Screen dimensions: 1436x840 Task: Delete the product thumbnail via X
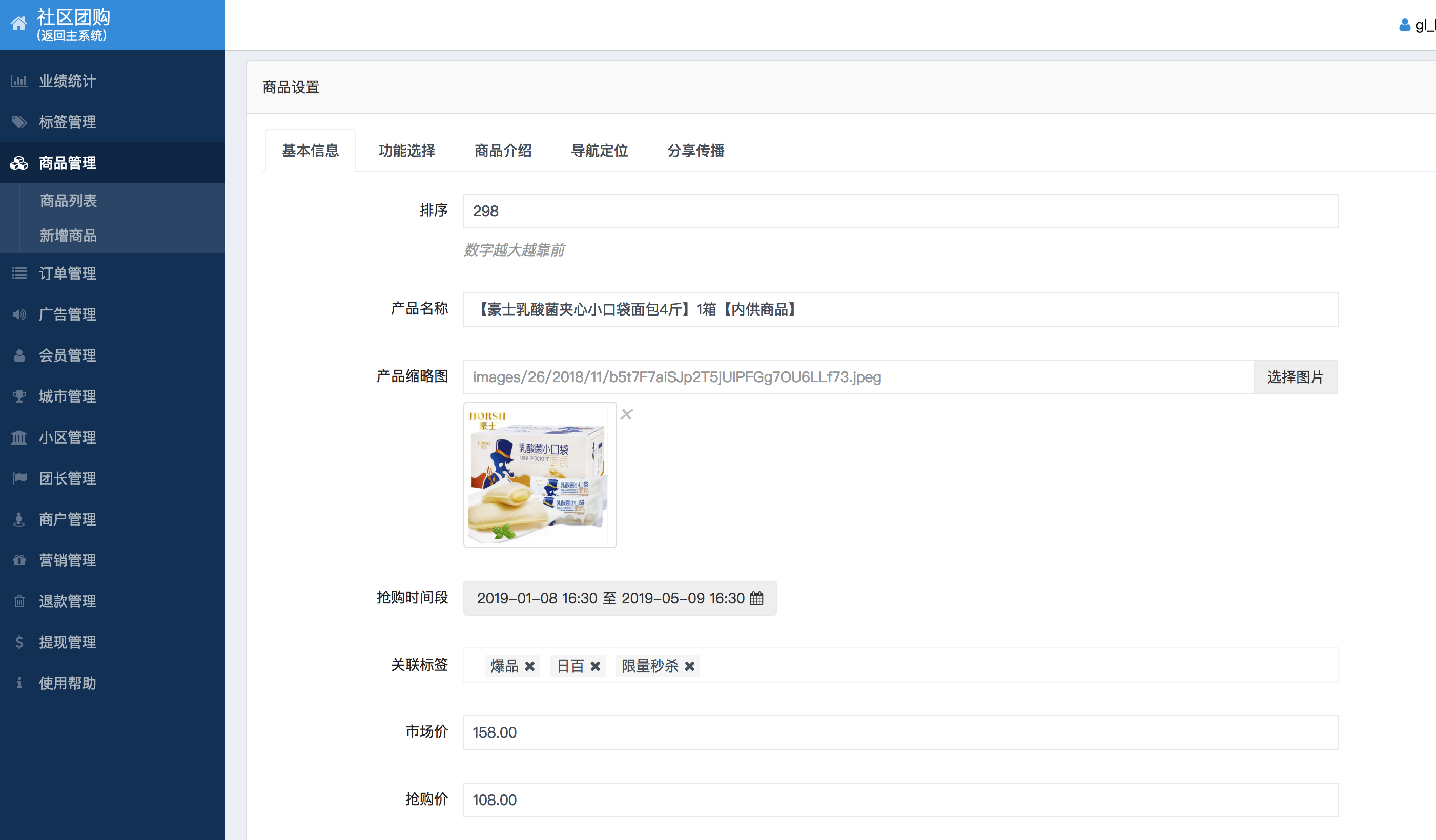tap(626, 414)
